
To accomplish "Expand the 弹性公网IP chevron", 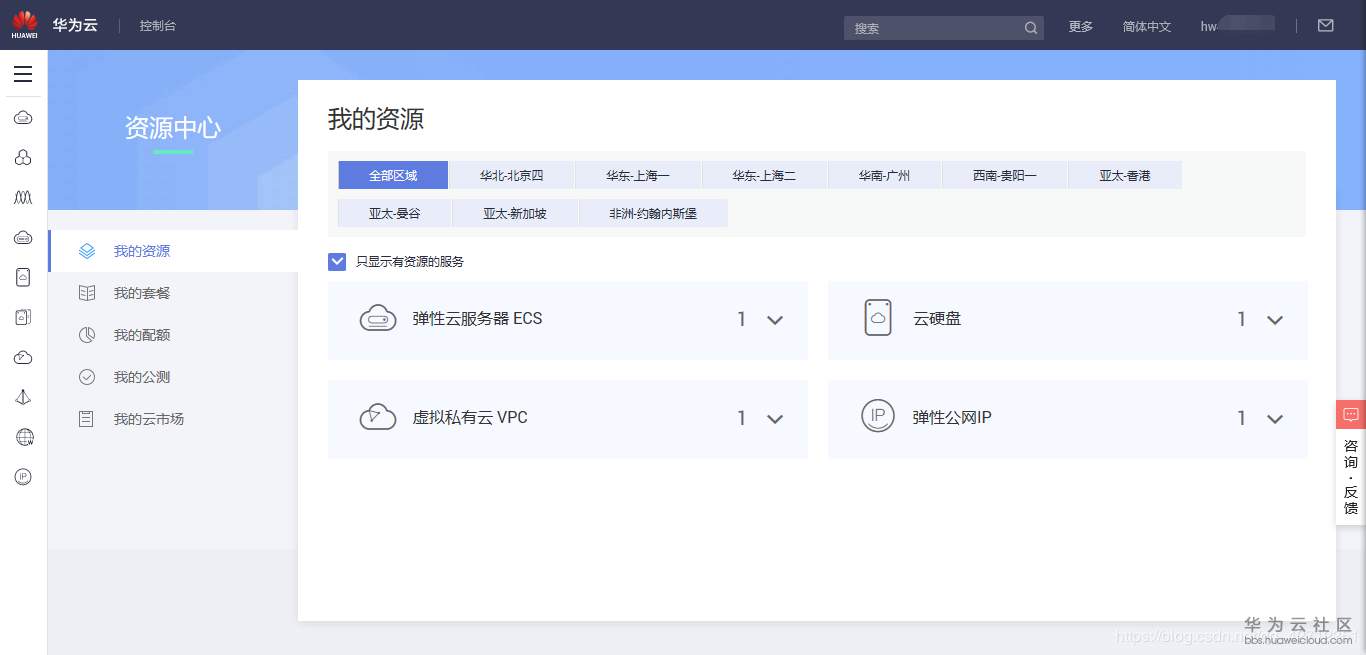I will click(x=1274, y=419).
